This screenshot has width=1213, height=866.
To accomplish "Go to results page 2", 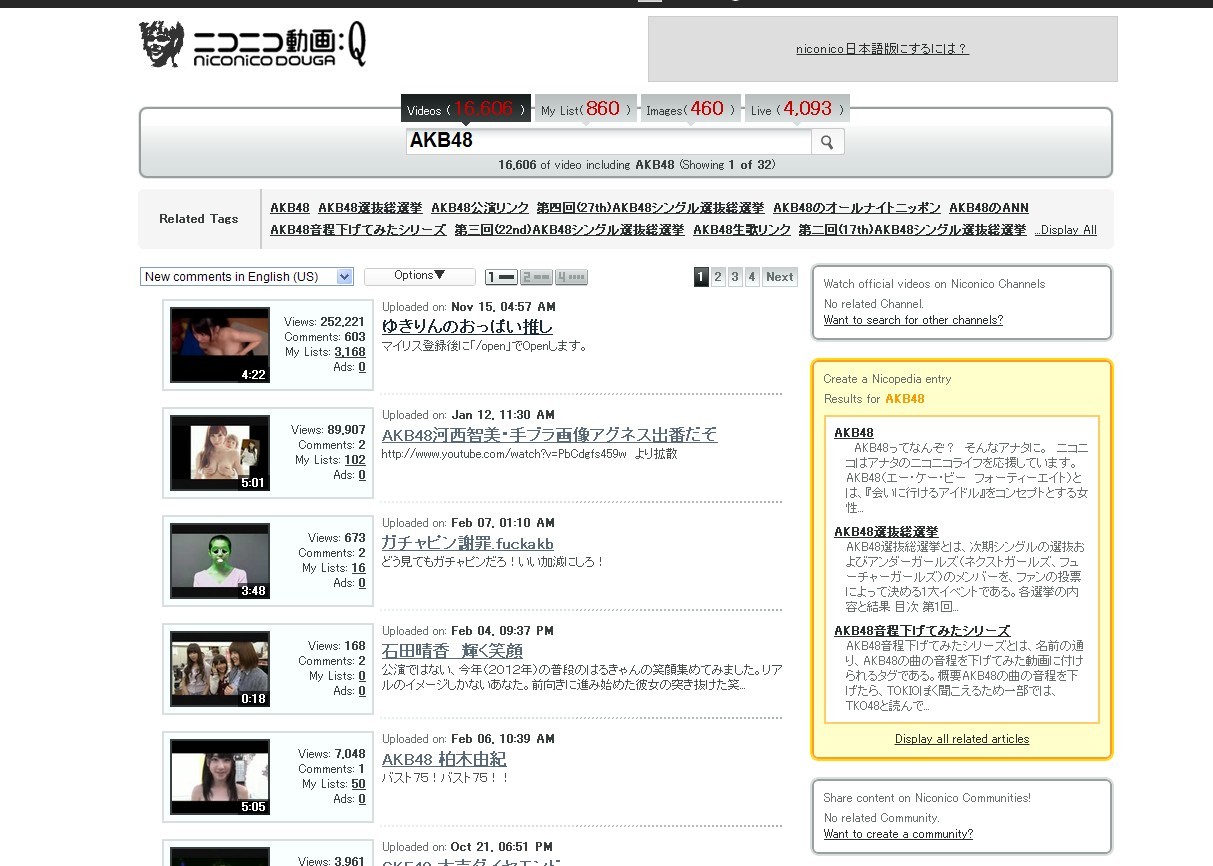I will click(x=718, y=277).
